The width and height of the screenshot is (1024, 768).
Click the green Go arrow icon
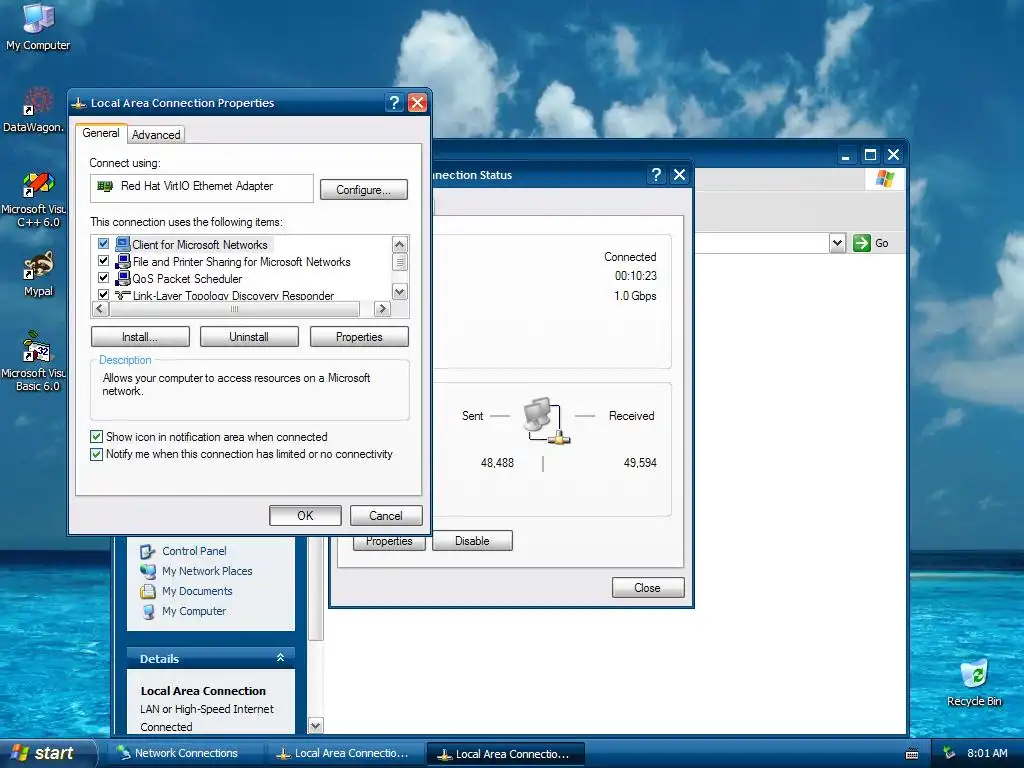coord(861,243)
